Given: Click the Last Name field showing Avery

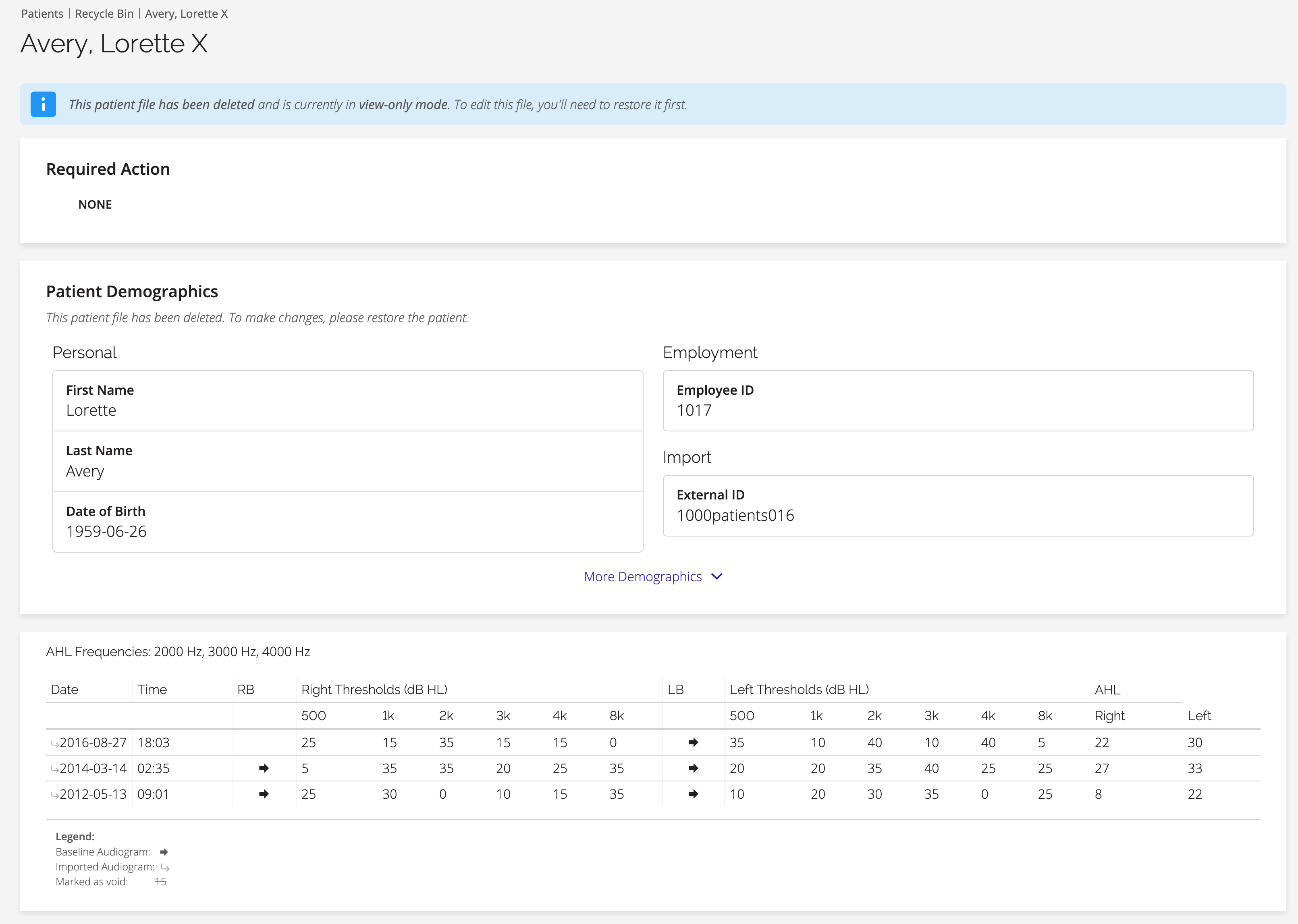Looking at the screenshot, I should pyautogui.click(x=348, y=462).
